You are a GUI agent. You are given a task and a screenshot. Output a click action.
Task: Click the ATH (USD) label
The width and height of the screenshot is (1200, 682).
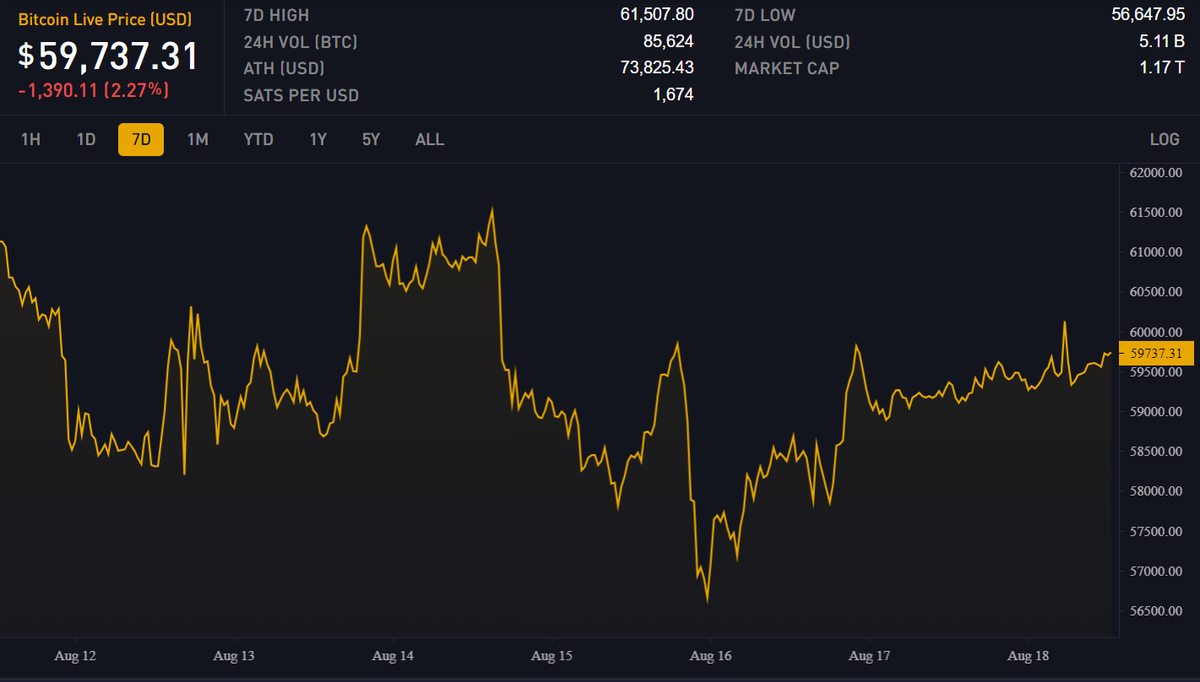click(x=284, y=69)
